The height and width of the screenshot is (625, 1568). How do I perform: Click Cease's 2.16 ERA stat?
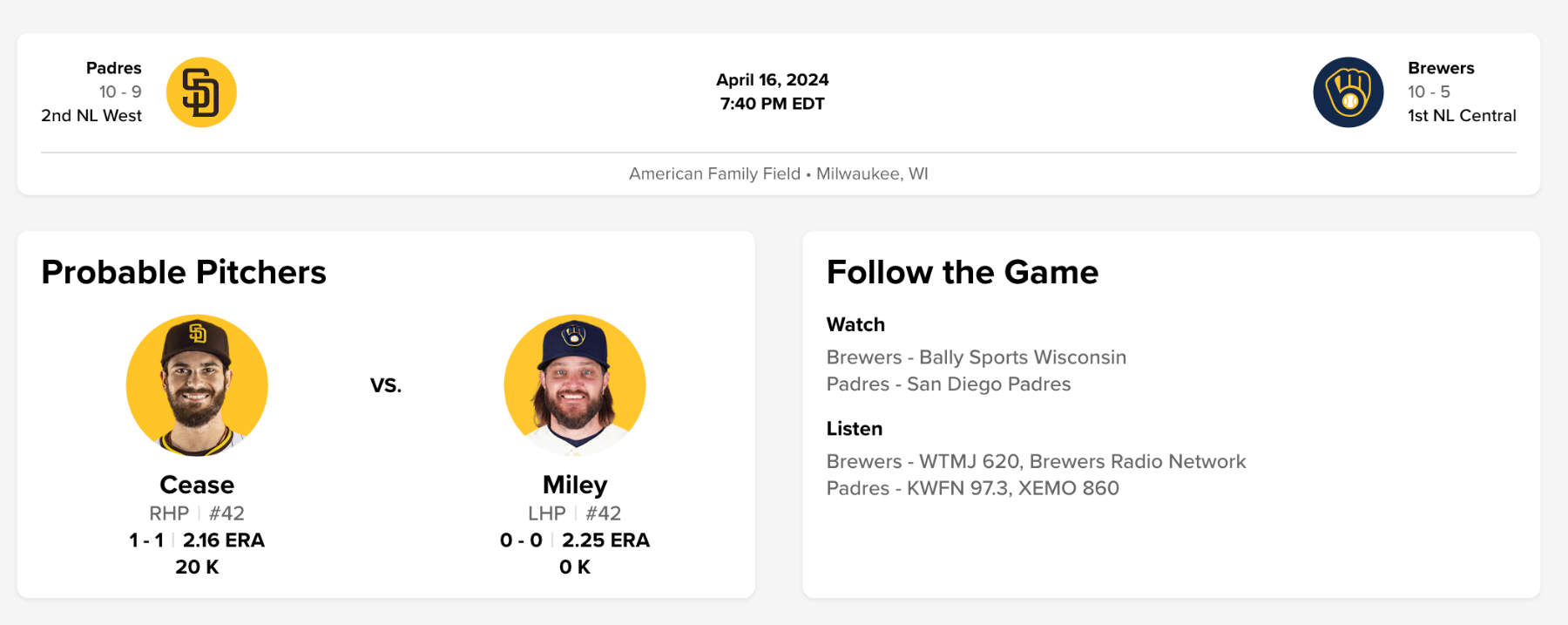224,540
